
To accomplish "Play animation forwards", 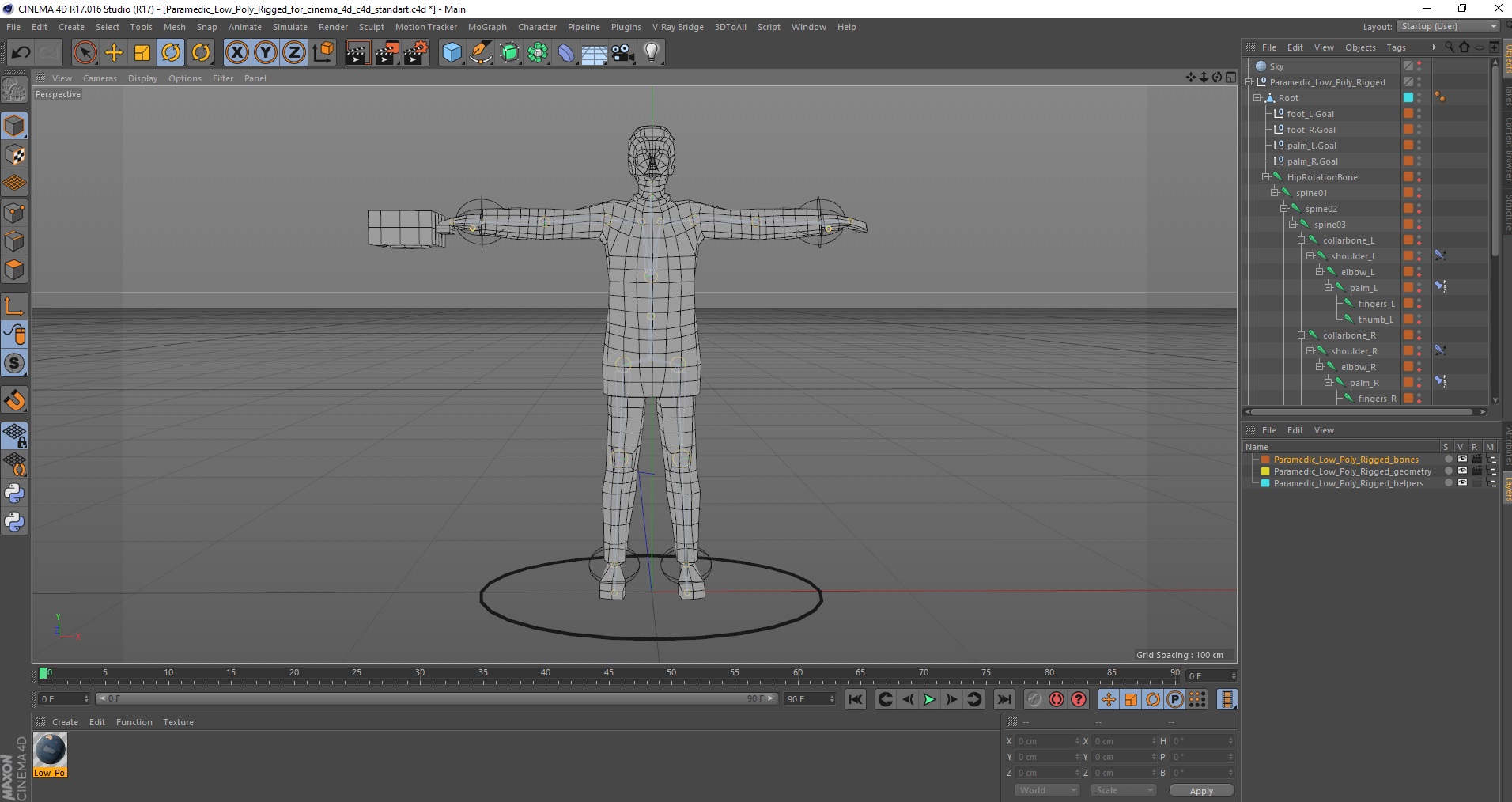I will pos(929,699).
